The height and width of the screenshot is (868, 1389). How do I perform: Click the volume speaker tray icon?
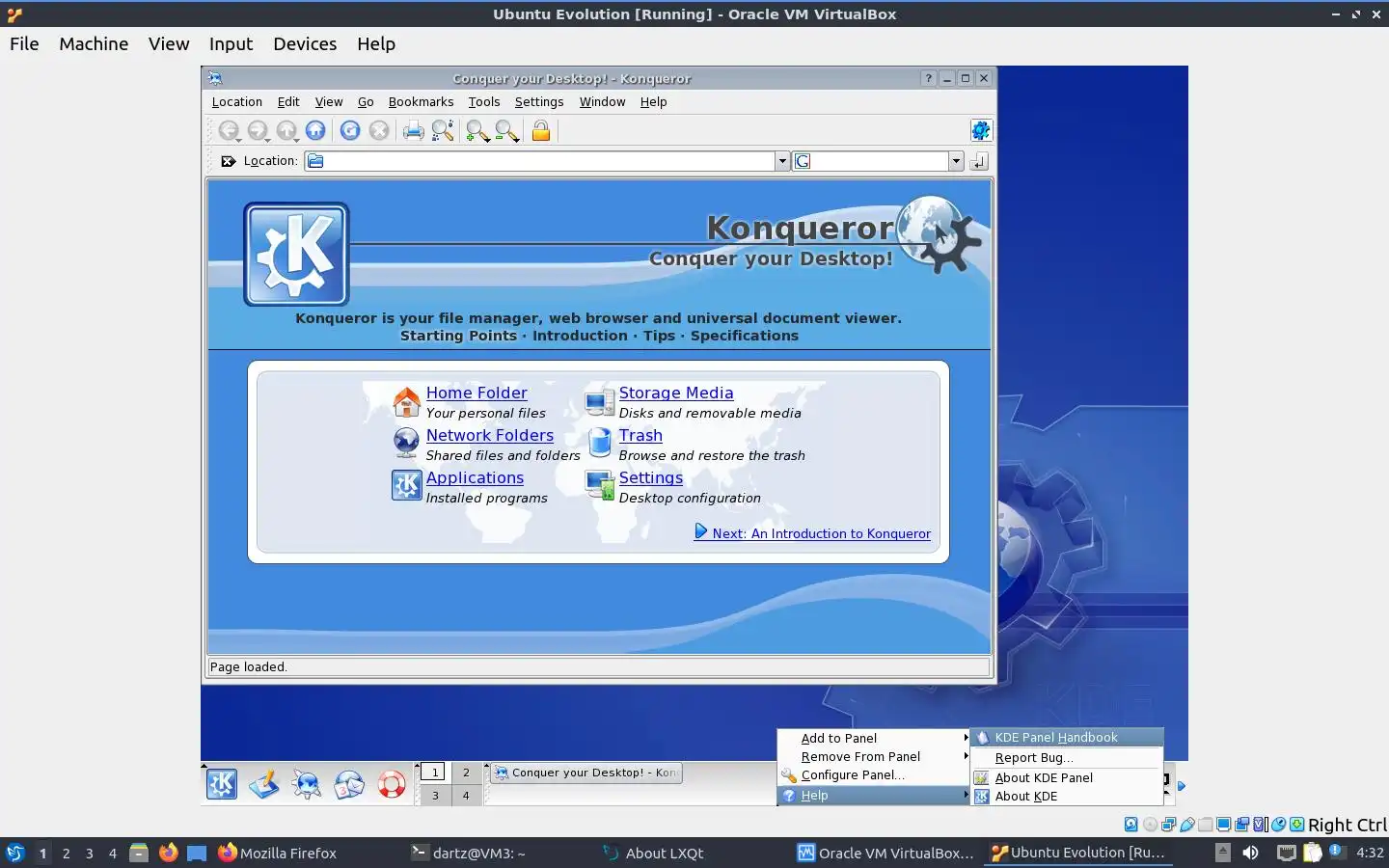[x=1250, y=853]
